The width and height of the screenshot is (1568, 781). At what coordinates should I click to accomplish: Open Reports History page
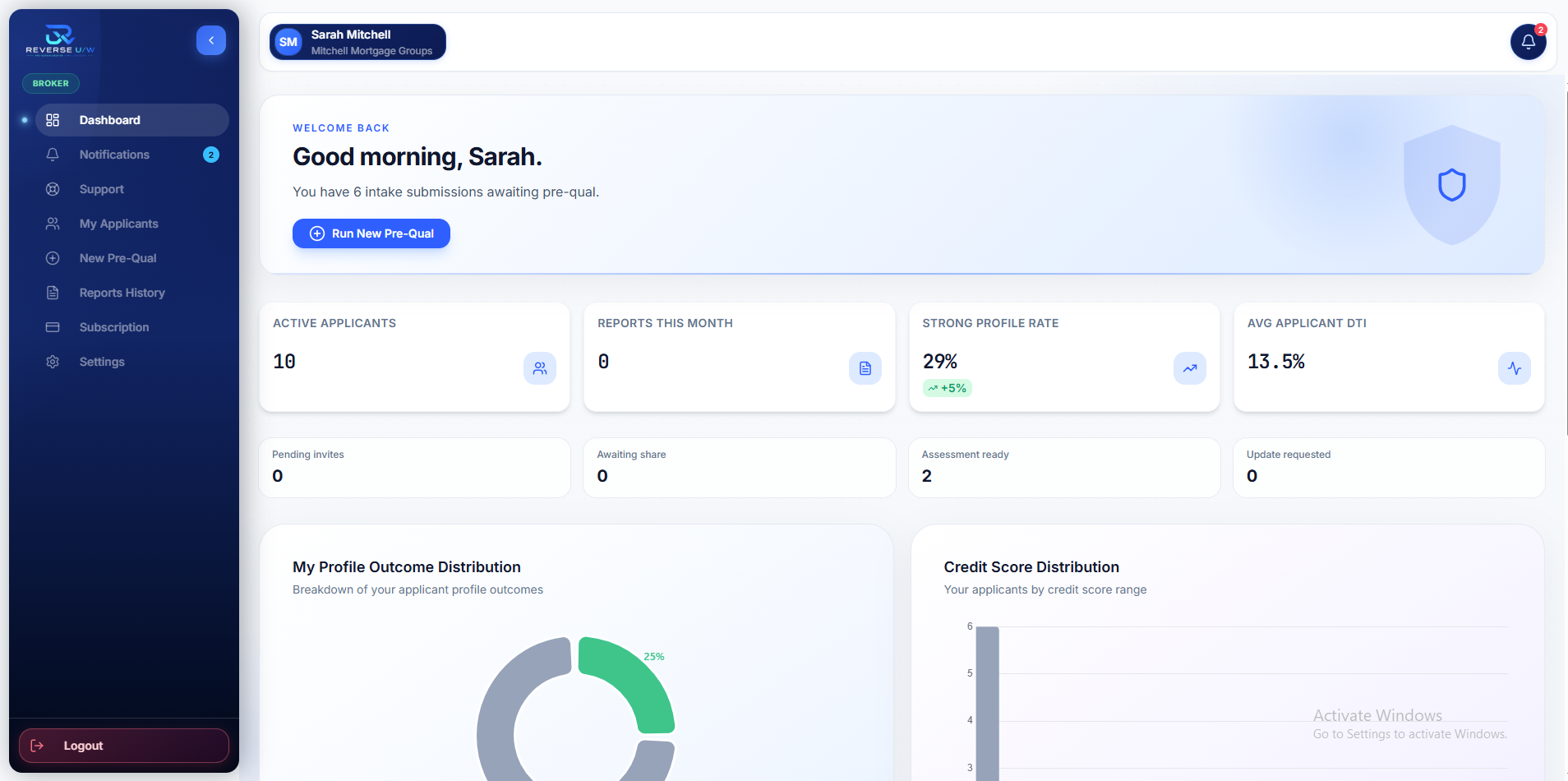(x=131, y=293)
